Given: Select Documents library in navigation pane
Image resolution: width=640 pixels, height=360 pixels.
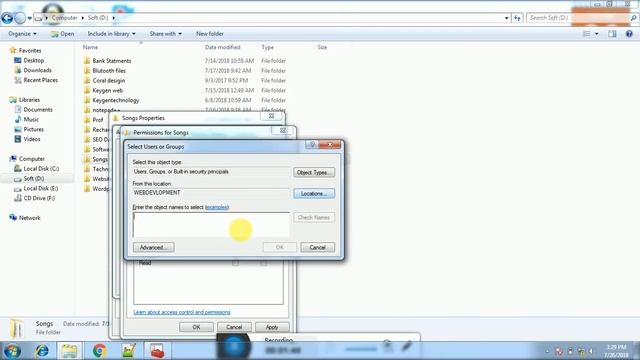Looking at the screenshot, I should [38, 109].
